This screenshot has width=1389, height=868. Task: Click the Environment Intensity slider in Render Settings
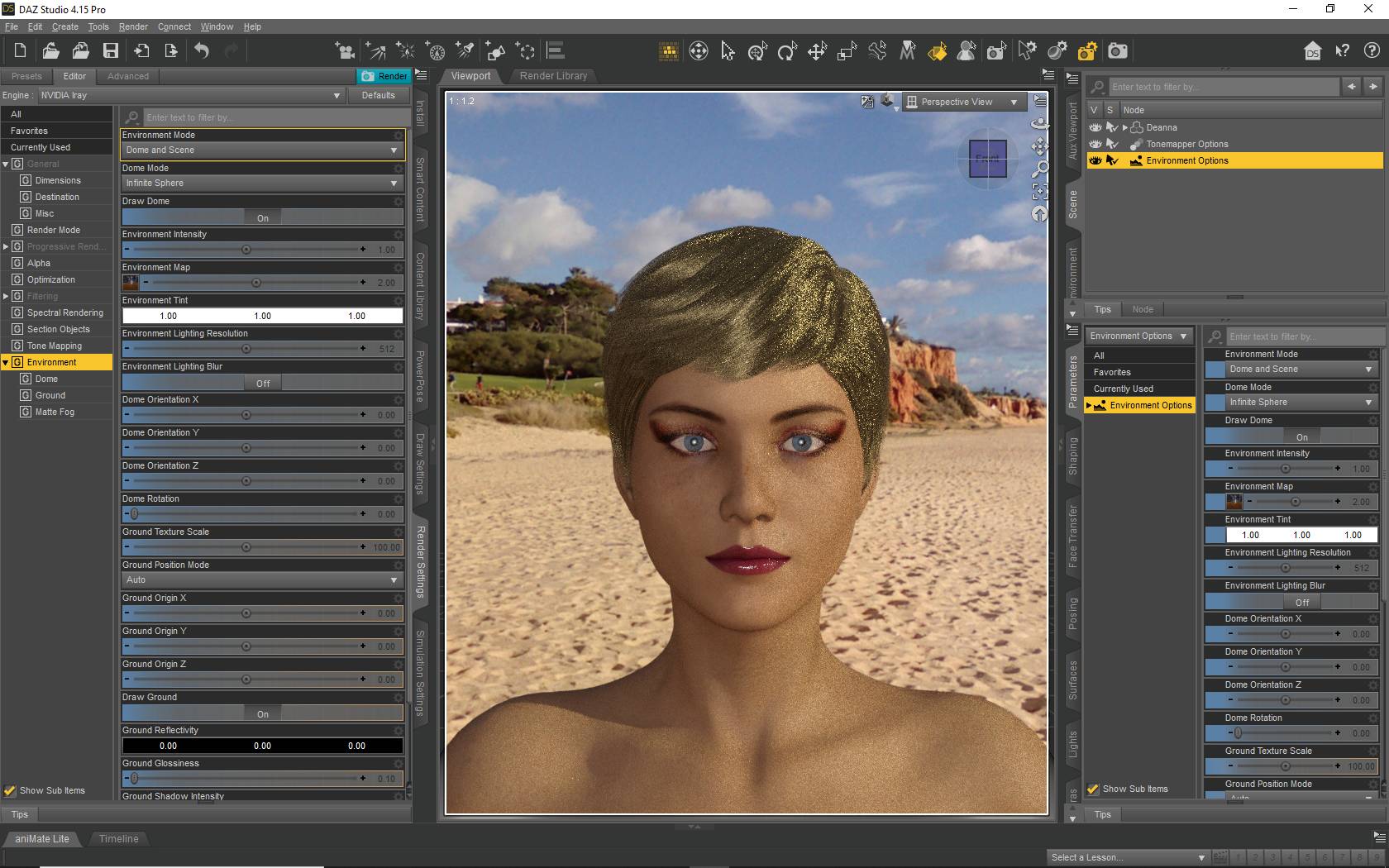click(246, 250)
